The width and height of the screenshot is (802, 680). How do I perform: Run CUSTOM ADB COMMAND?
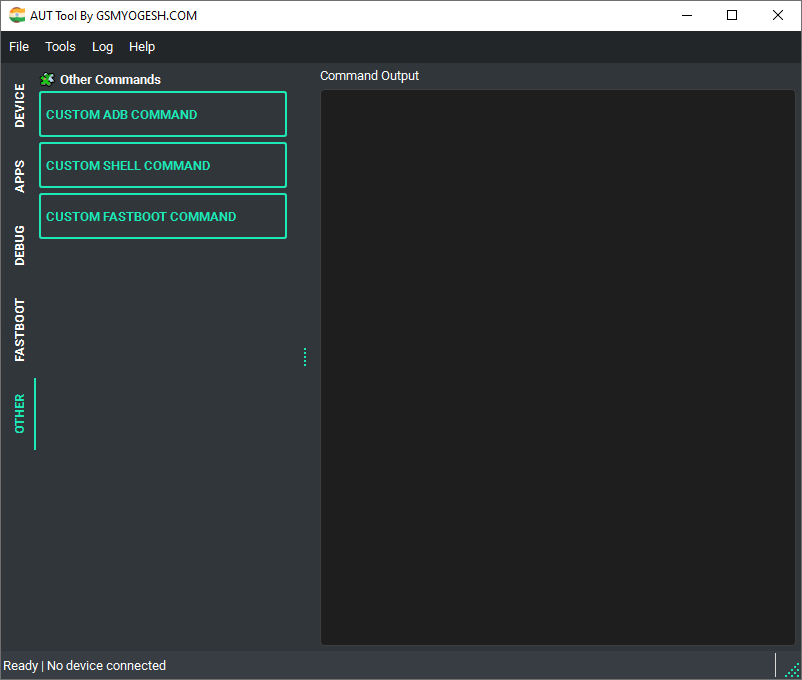(x=162, y=114)
